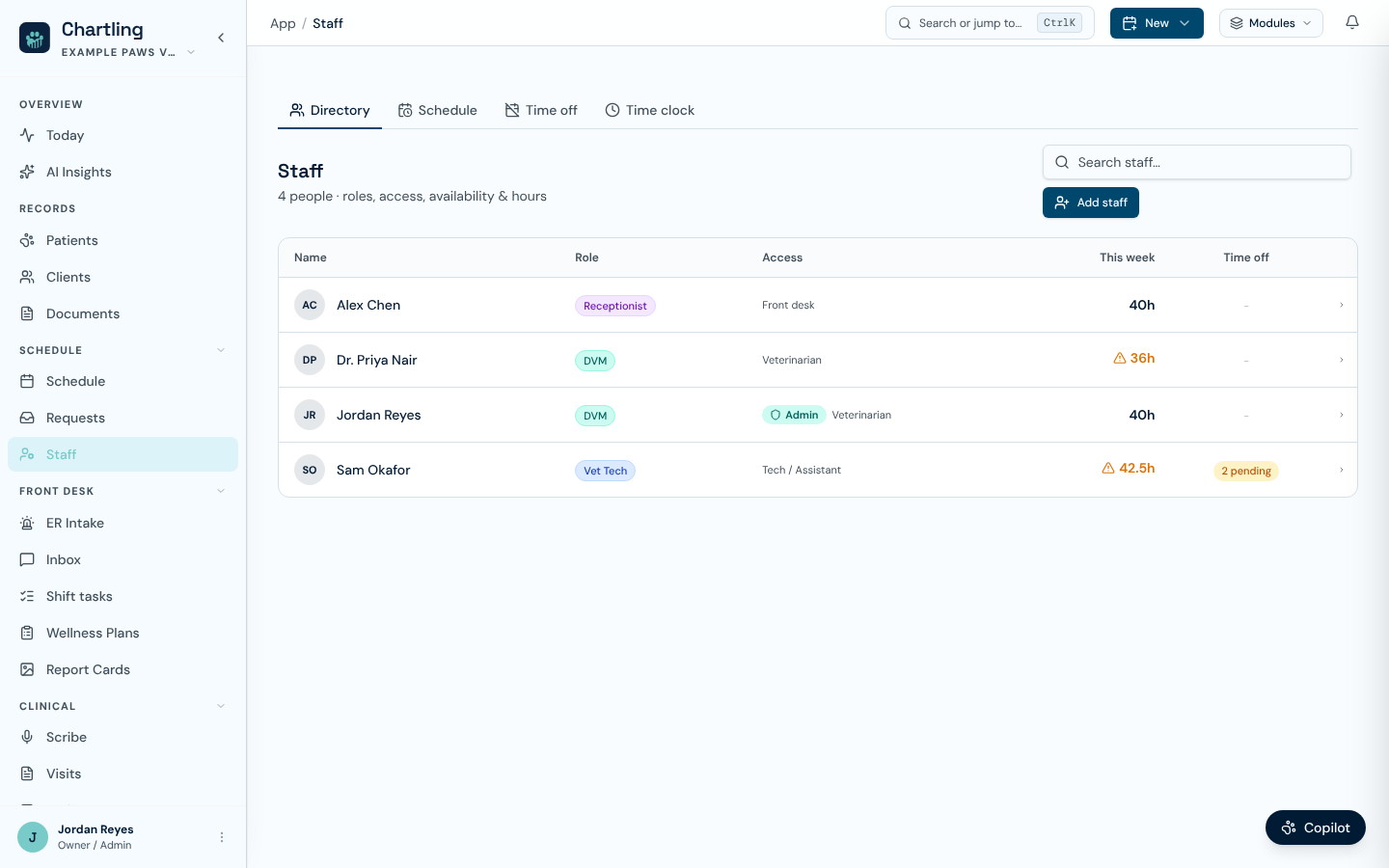Open Report Cards in the sidebar
The image size is (1389, 868).
click(123, 669)
